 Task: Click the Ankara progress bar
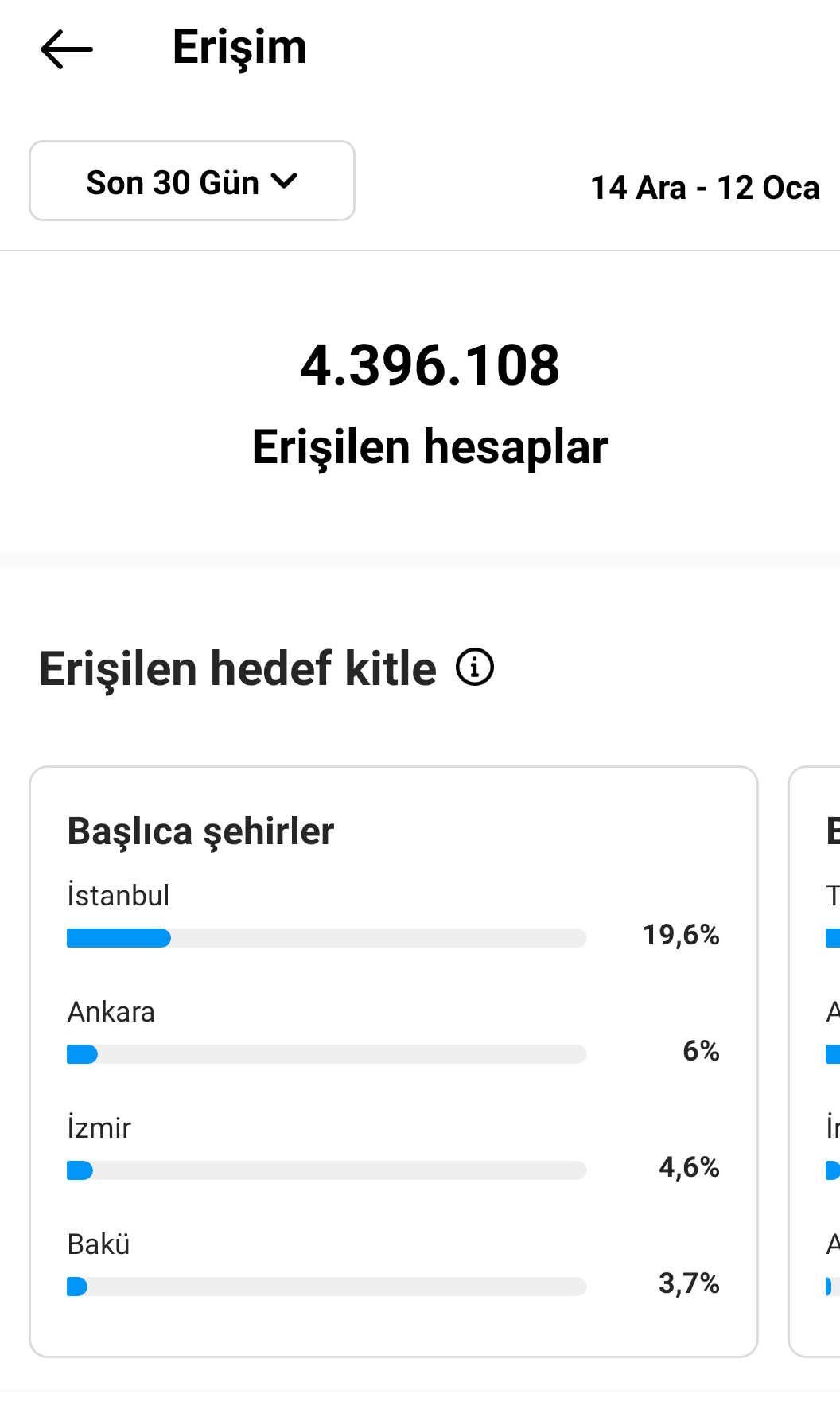point(327,1054)
